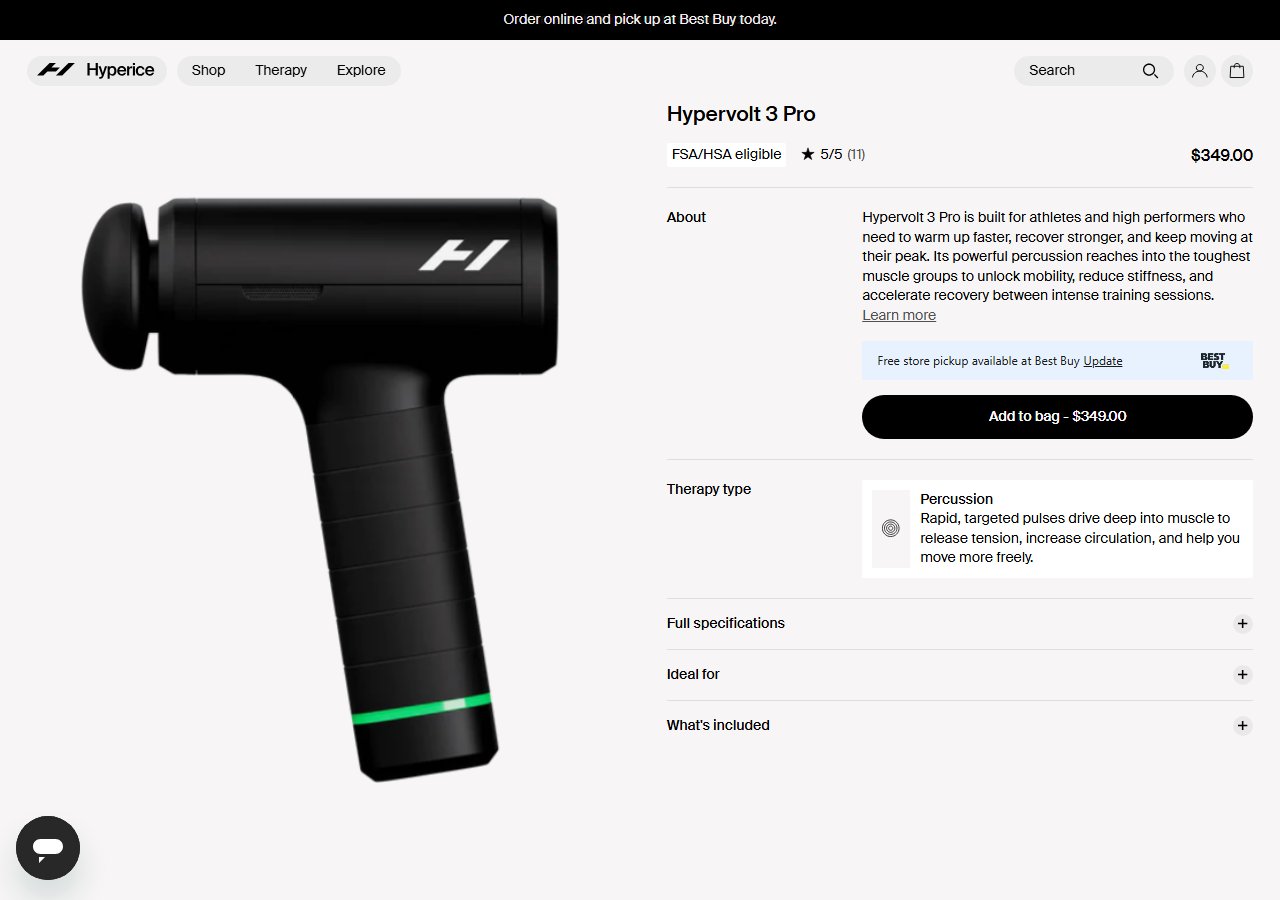Image resolution: width=1280 pixels, height=900 pixels.
Task: Open the user account icon
Action: (x=1199, y=70)
